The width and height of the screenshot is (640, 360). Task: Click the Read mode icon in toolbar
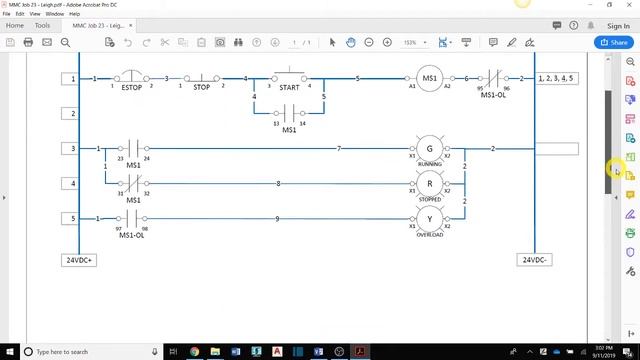tap(466, 42)
